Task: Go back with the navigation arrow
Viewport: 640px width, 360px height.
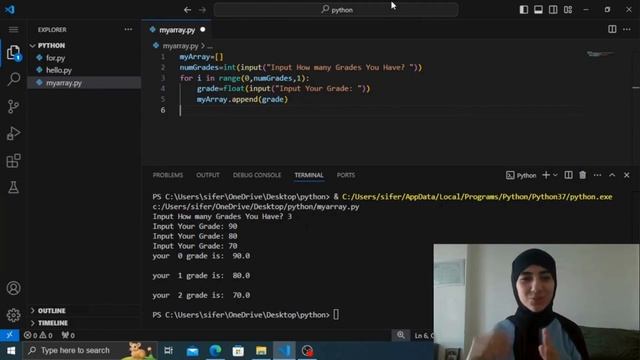Action: (187, 10)
